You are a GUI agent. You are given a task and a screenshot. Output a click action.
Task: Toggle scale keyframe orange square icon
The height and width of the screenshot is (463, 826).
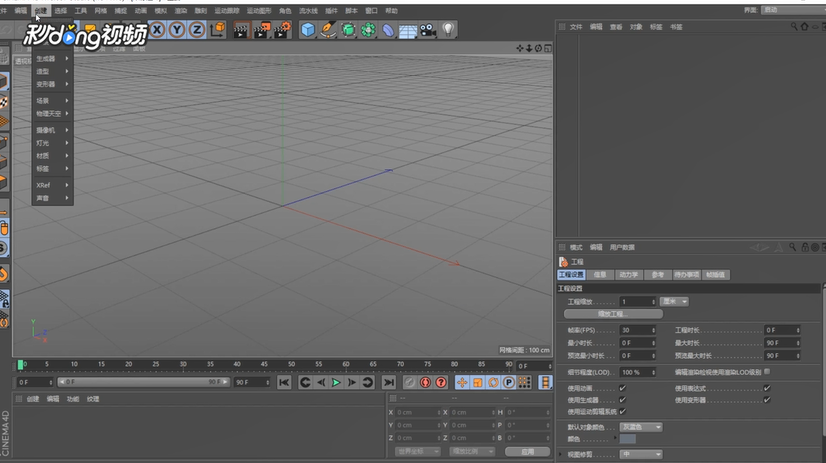(x=477, y=382)
